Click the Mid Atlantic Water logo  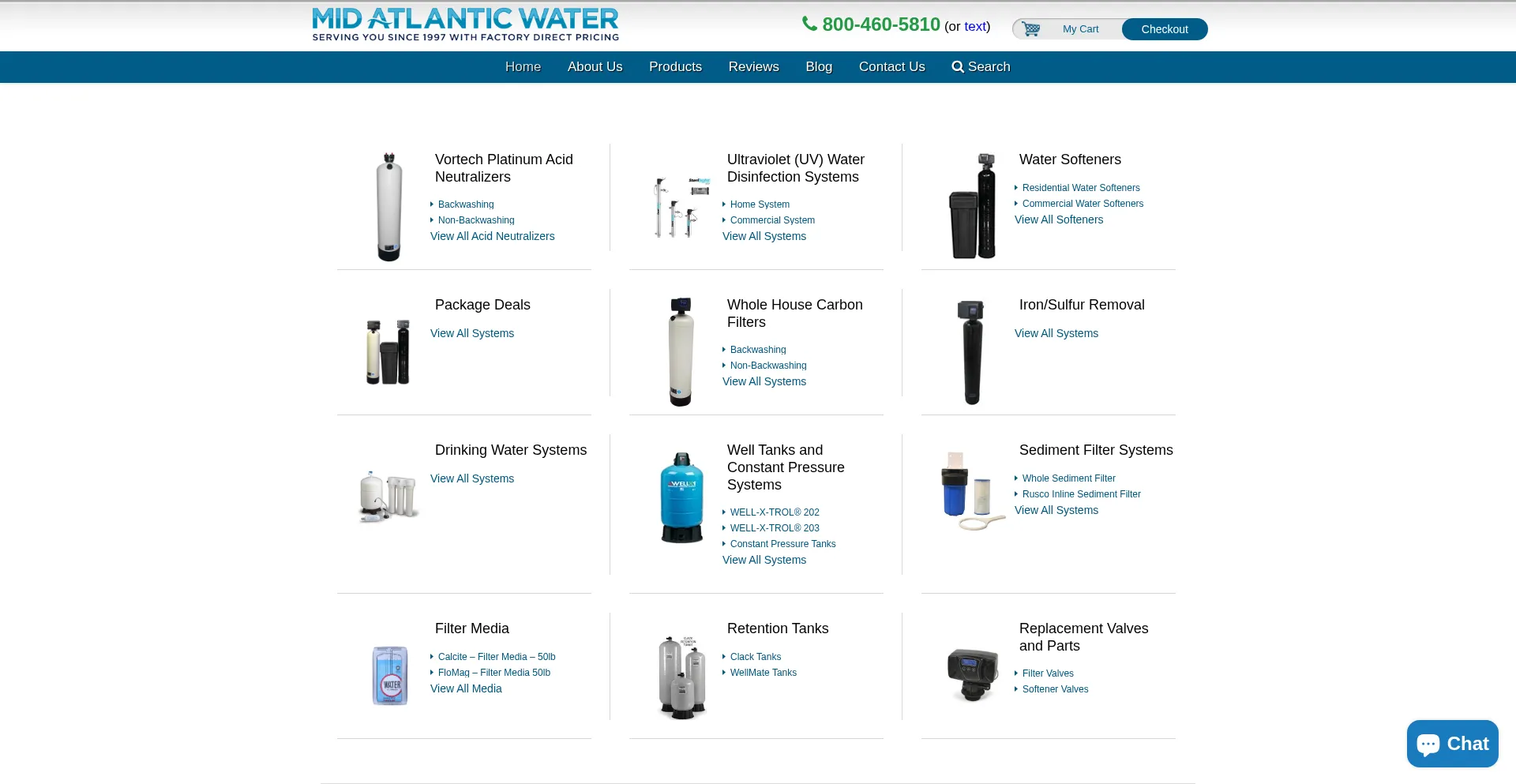466,24
